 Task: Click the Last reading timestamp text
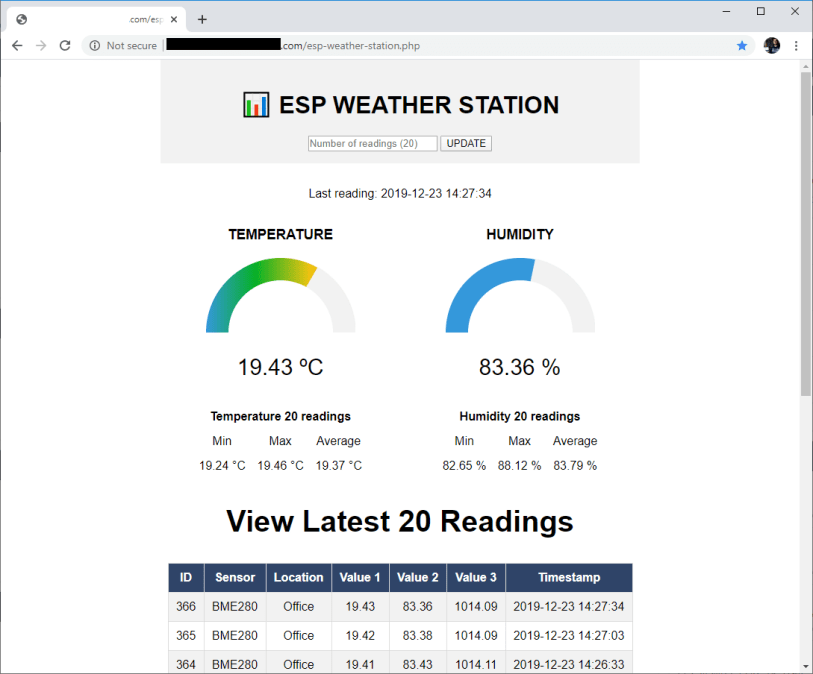(x=399, y=193)
